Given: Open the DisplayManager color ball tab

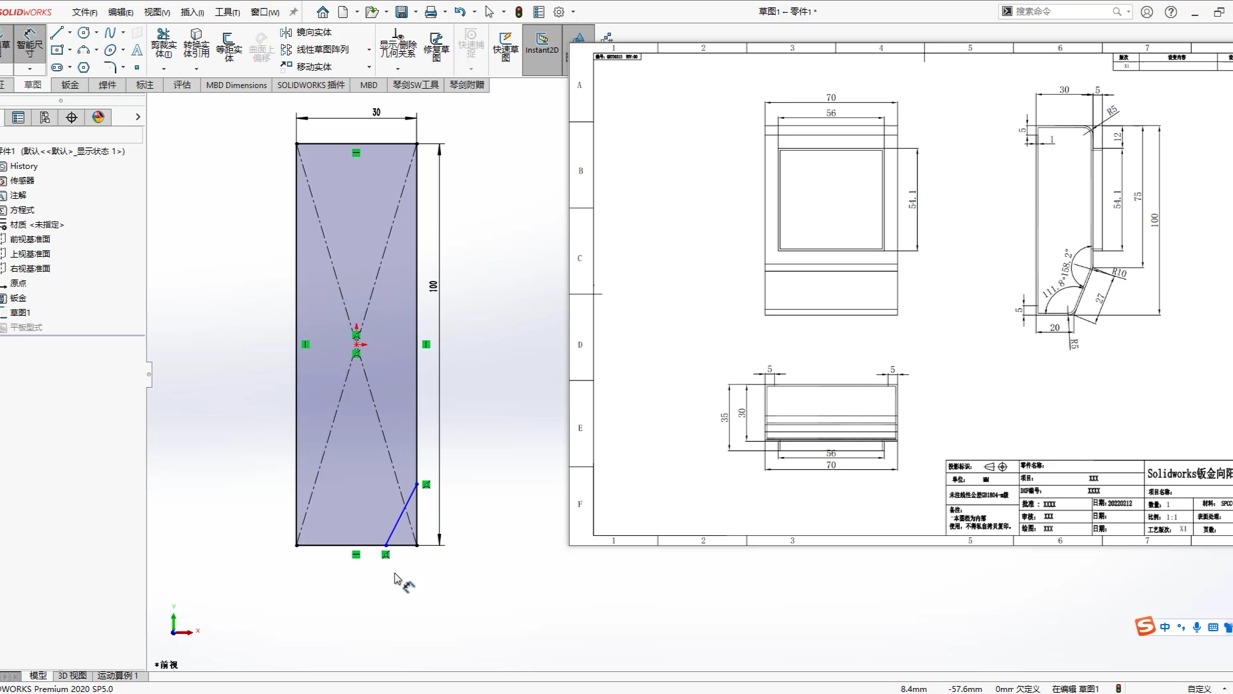Looking at the screenshot, I should pyautogui.click(x=98, y=117).
